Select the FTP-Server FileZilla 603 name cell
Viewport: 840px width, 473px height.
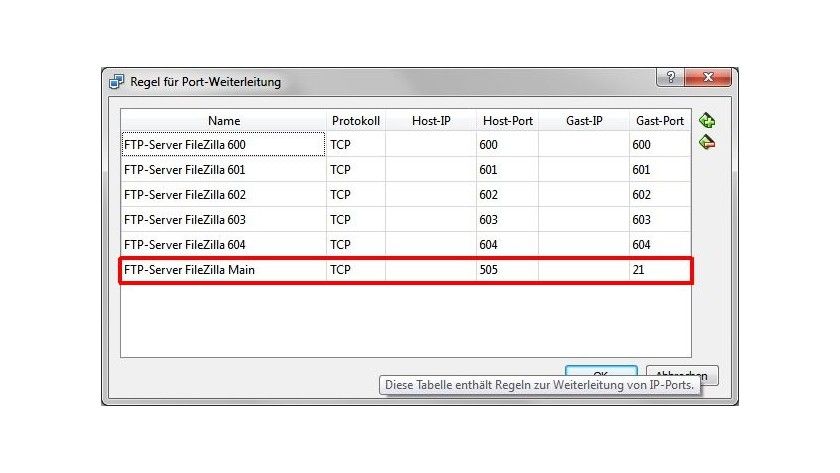(223, 220)
